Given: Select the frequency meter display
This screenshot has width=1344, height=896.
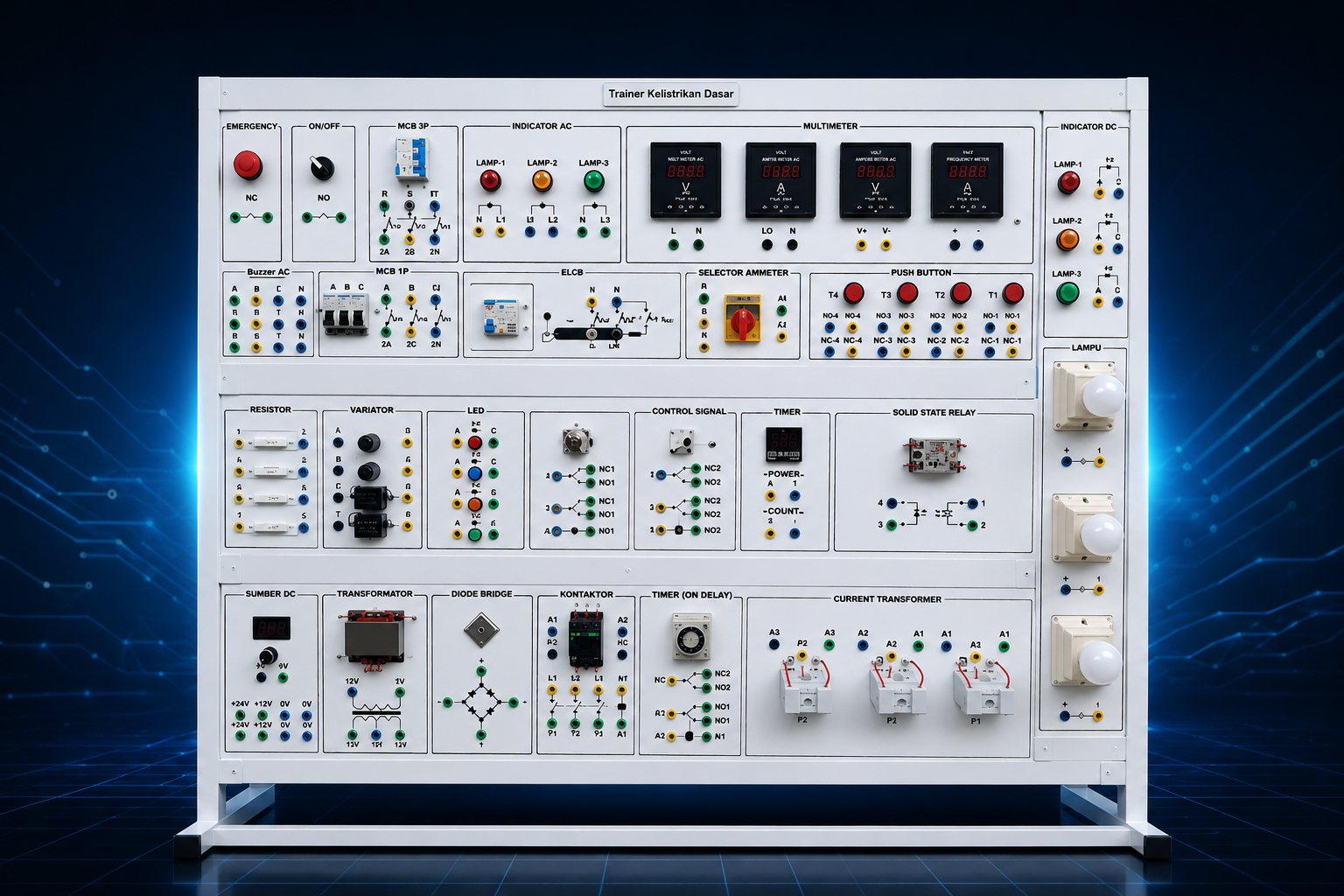Looking at the screenshot, I should coord(967,180).
